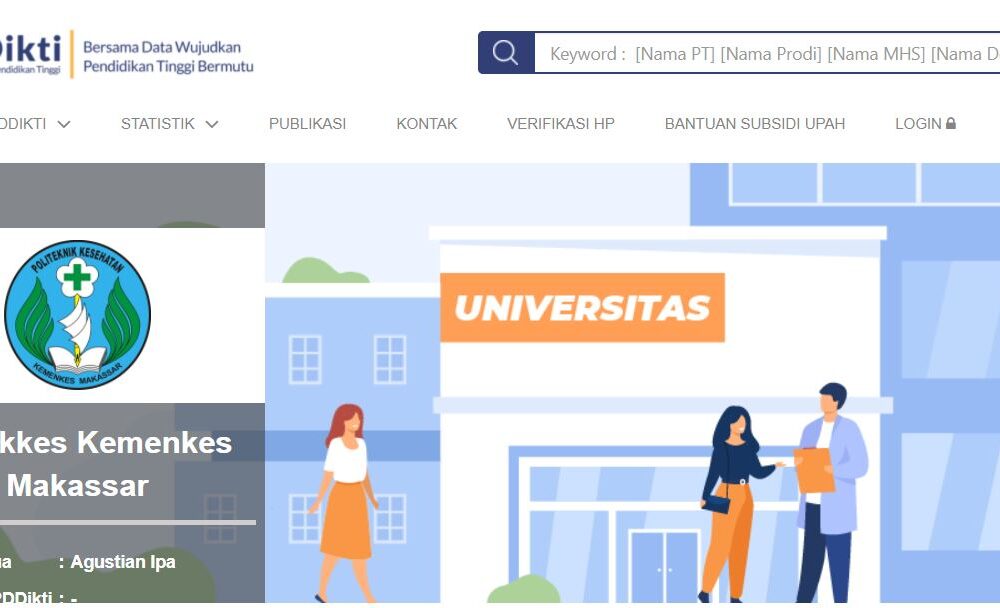Screen dimensions: 1000x608
Task: Click the orange UNIVERSITAS sign banner
Action: 582,308
